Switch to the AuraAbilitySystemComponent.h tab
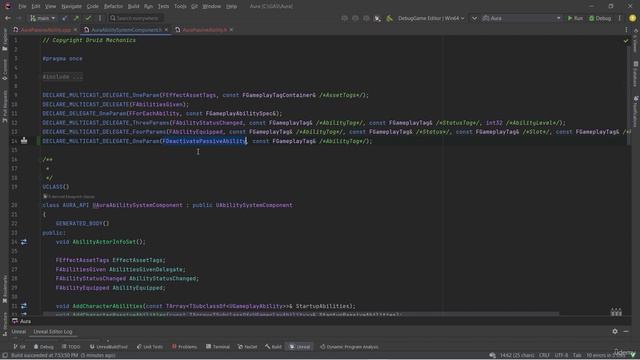This screenshot has height=360, width=640. (x=126, y=30)
